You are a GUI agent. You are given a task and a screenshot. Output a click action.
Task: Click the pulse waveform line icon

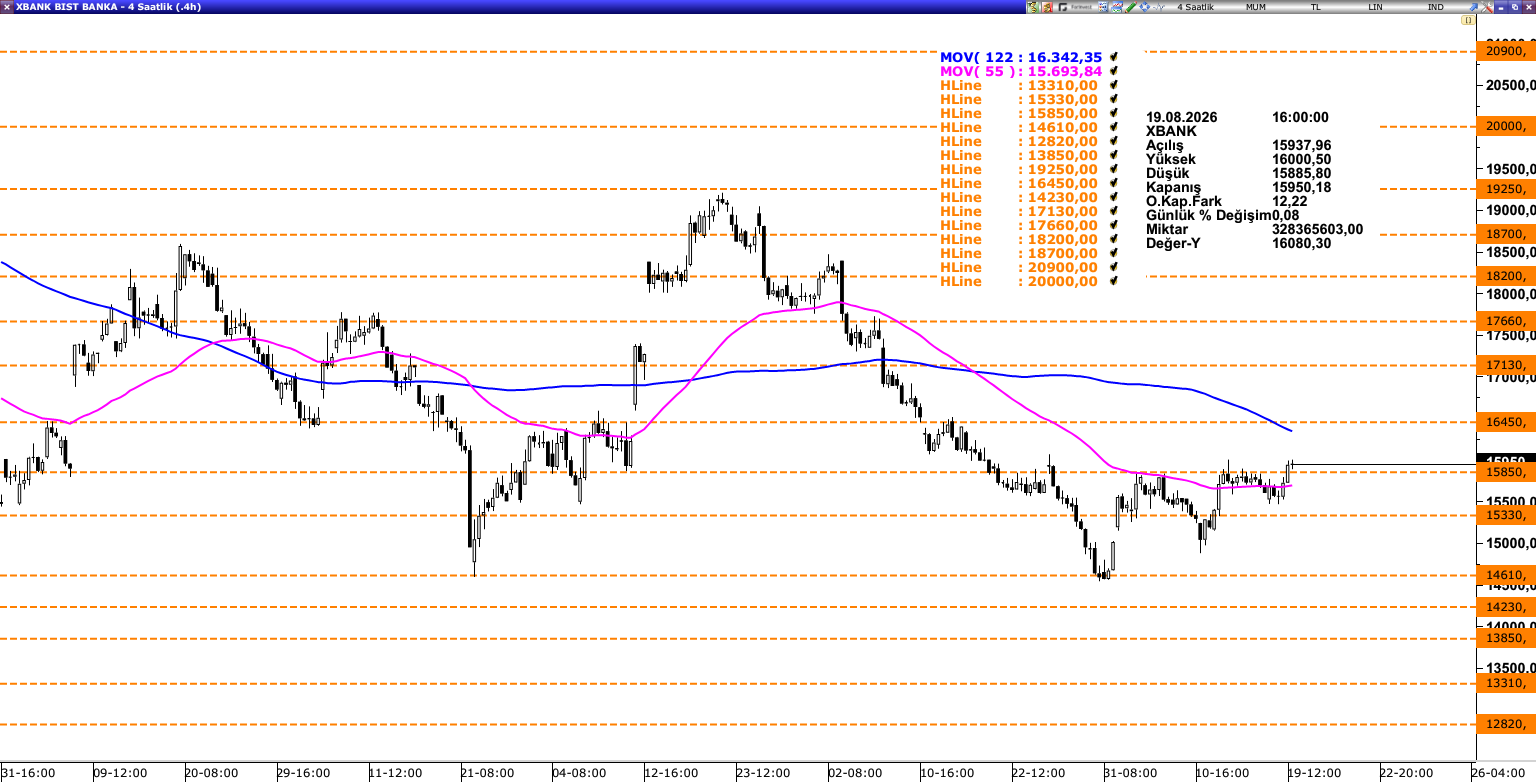[1158, 7]
